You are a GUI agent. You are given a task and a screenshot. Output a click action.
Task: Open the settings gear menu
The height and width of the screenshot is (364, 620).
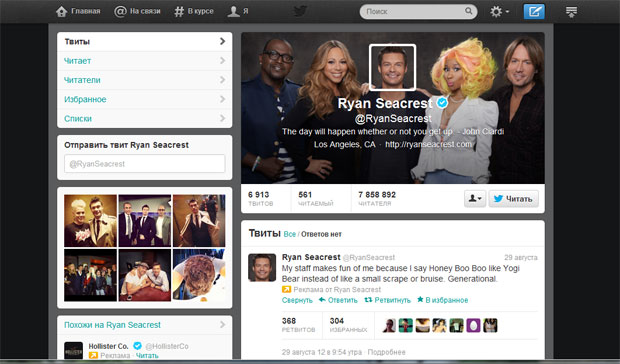[499, 11]
